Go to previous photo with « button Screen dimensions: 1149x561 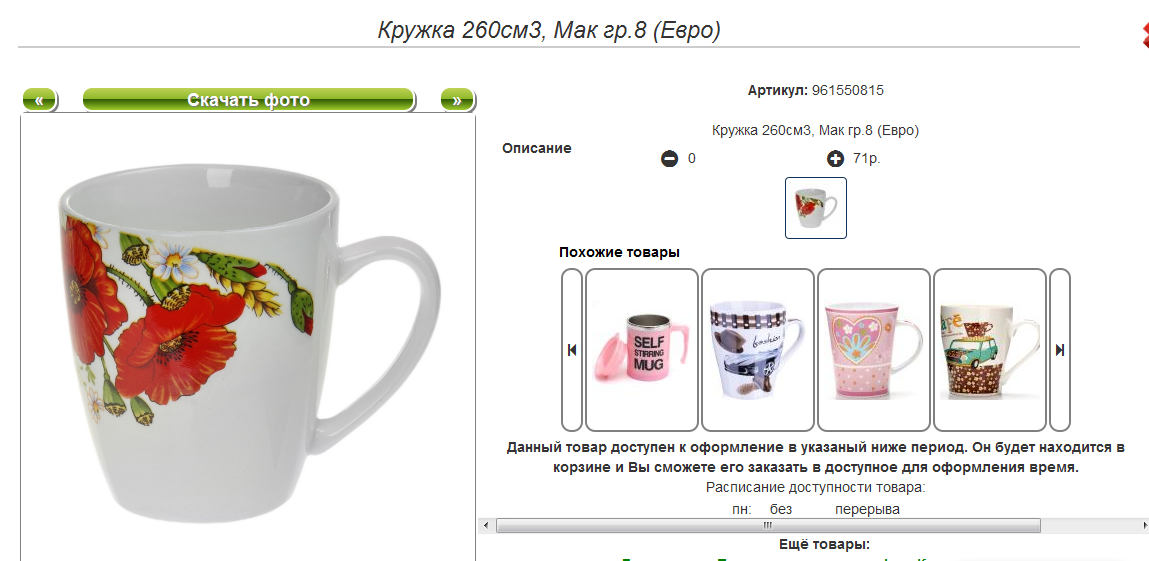(40, 100)
